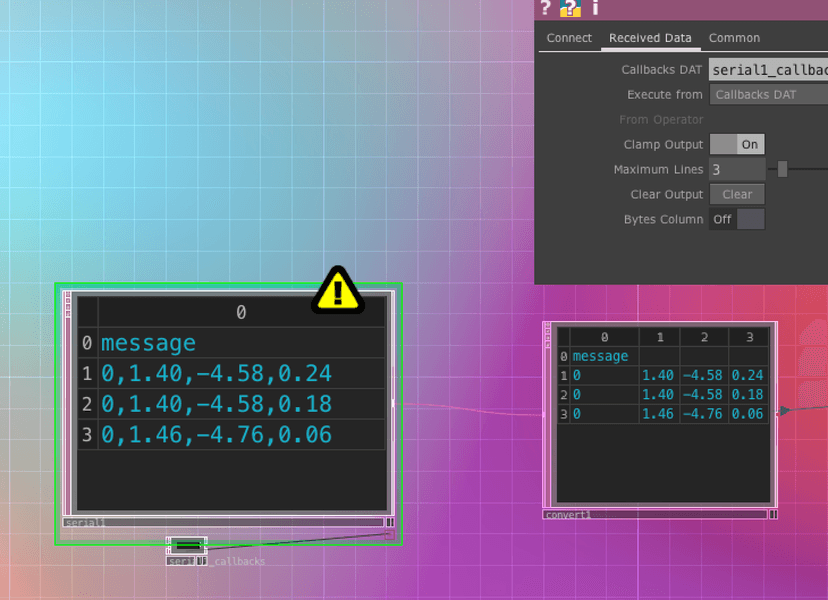Image resolution: width=828 pixels, height=600 pixels.
Task: Click the message cell in serial1
Action: [241, 343]
